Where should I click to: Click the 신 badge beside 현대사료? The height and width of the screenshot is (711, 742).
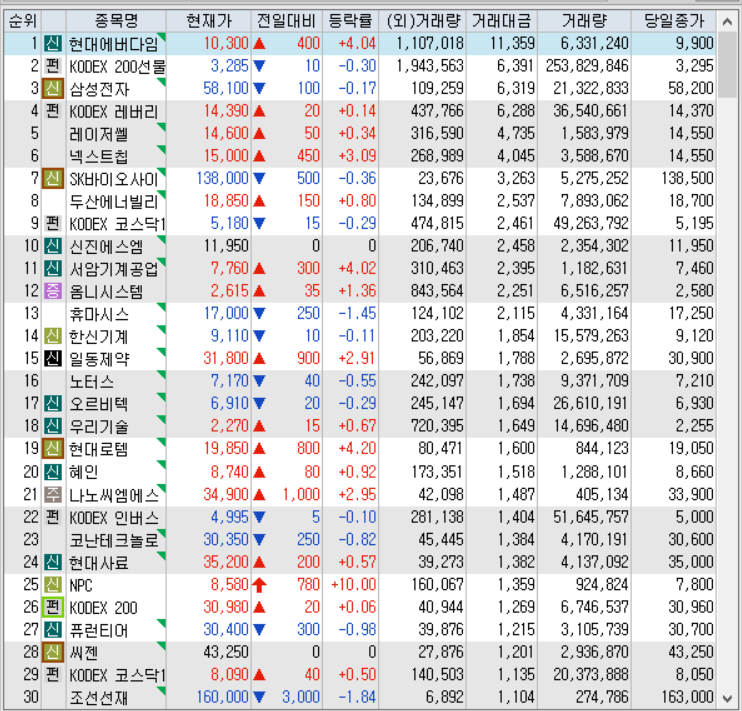click(x=53, y=562)
